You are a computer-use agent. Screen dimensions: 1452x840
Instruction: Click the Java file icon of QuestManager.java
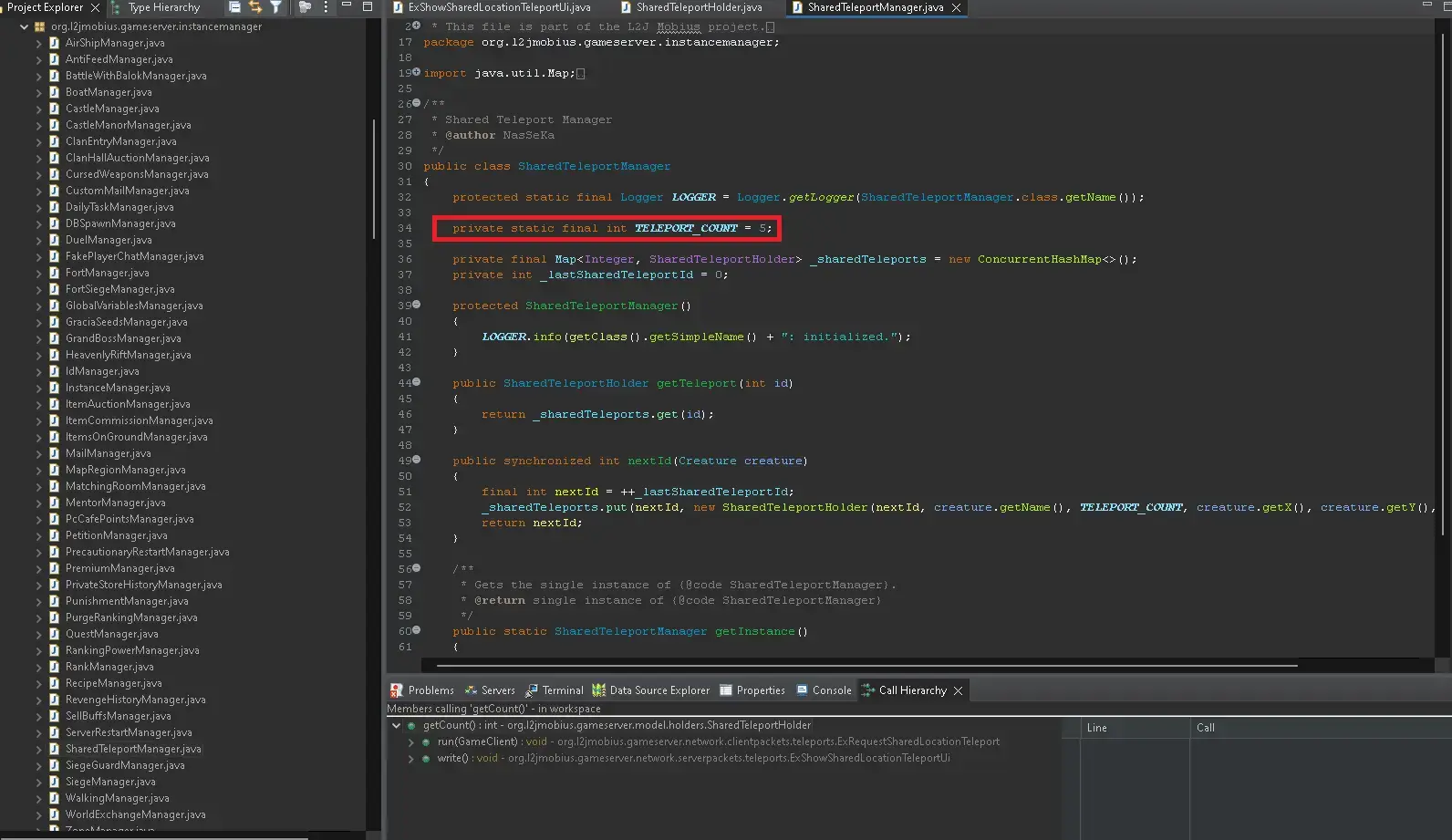pyautogui.click(x=55, y=634)
